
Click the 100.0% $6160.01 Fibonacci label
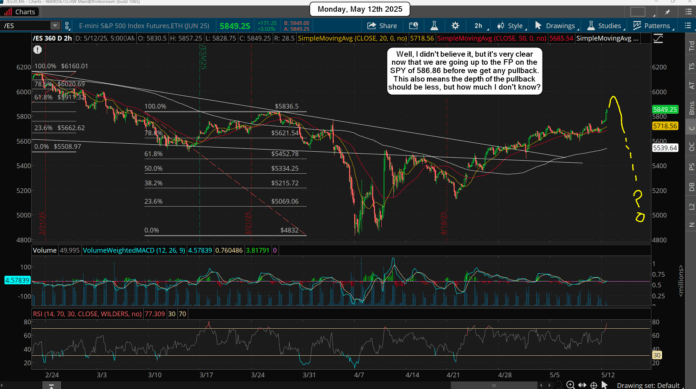click(x=61, y=66)
